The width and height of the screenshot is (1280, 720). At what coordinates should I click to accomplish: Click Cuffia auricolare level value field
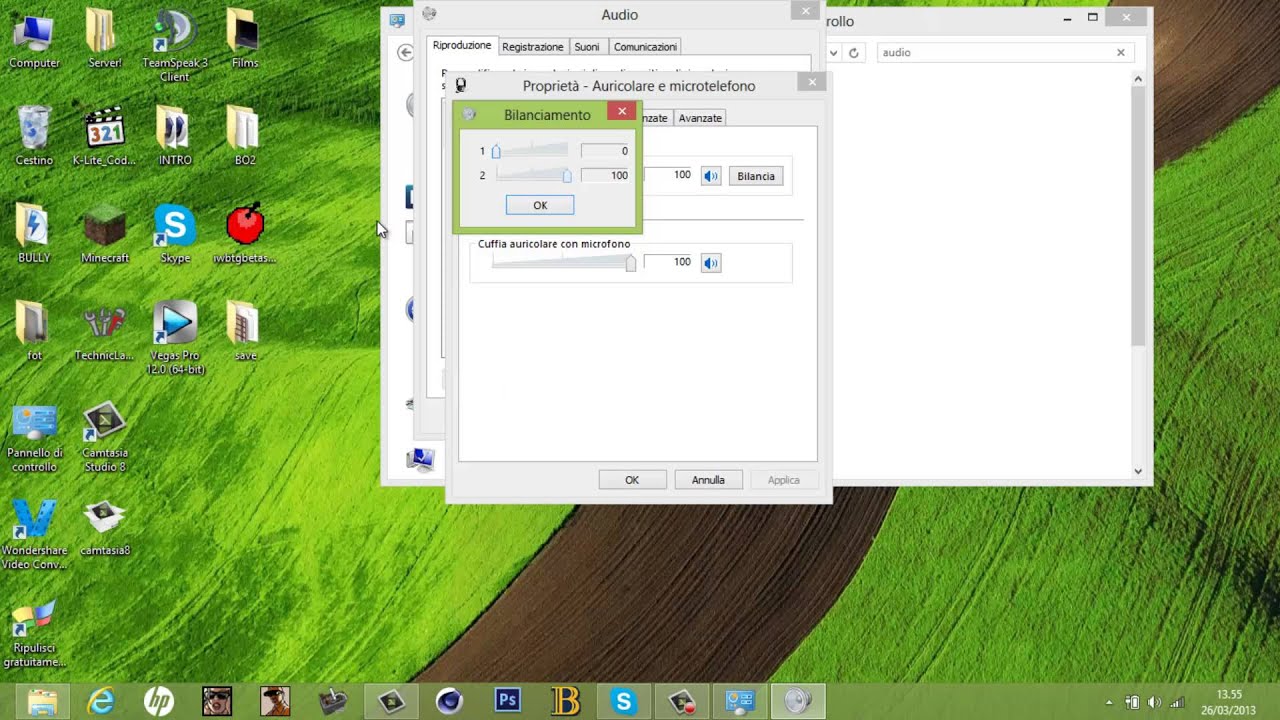[668, 262]
